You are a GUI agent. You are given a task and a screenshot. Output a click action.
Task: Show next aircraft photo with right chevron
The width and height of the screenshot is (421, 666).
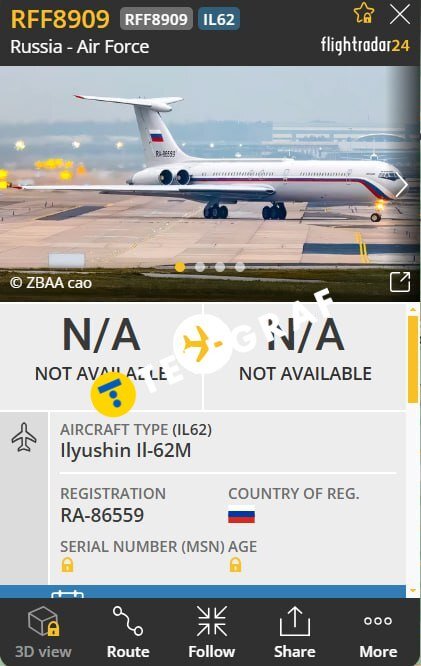402,185
